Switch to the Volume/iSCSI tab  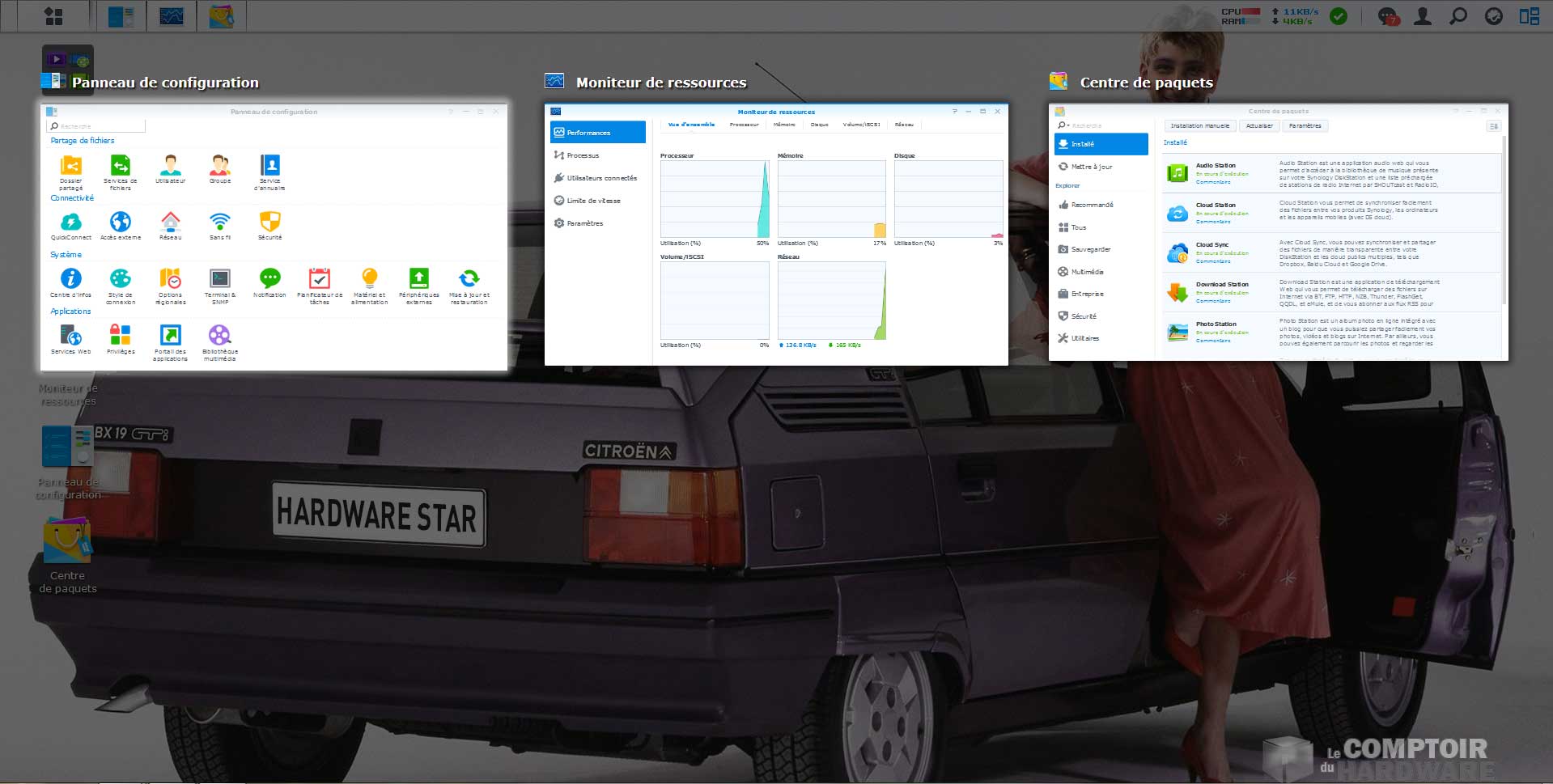[x=861, y=125]
